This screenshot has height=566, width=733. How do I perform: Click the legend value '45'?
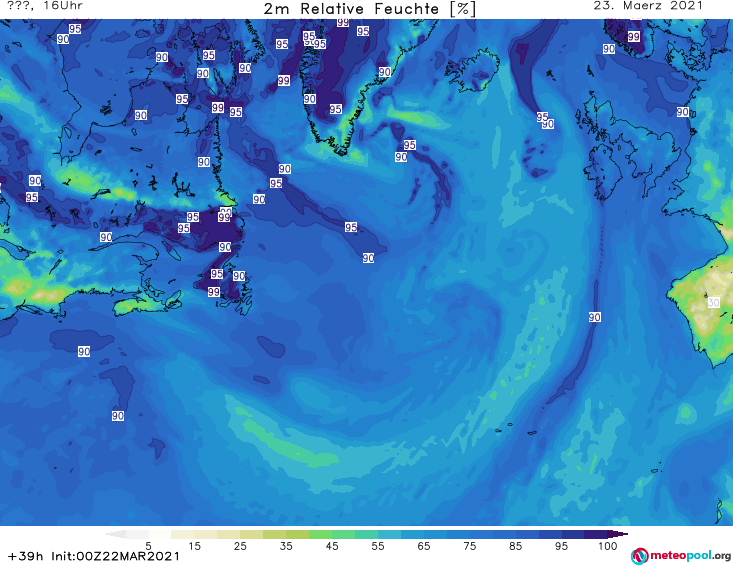coord(332,545)
